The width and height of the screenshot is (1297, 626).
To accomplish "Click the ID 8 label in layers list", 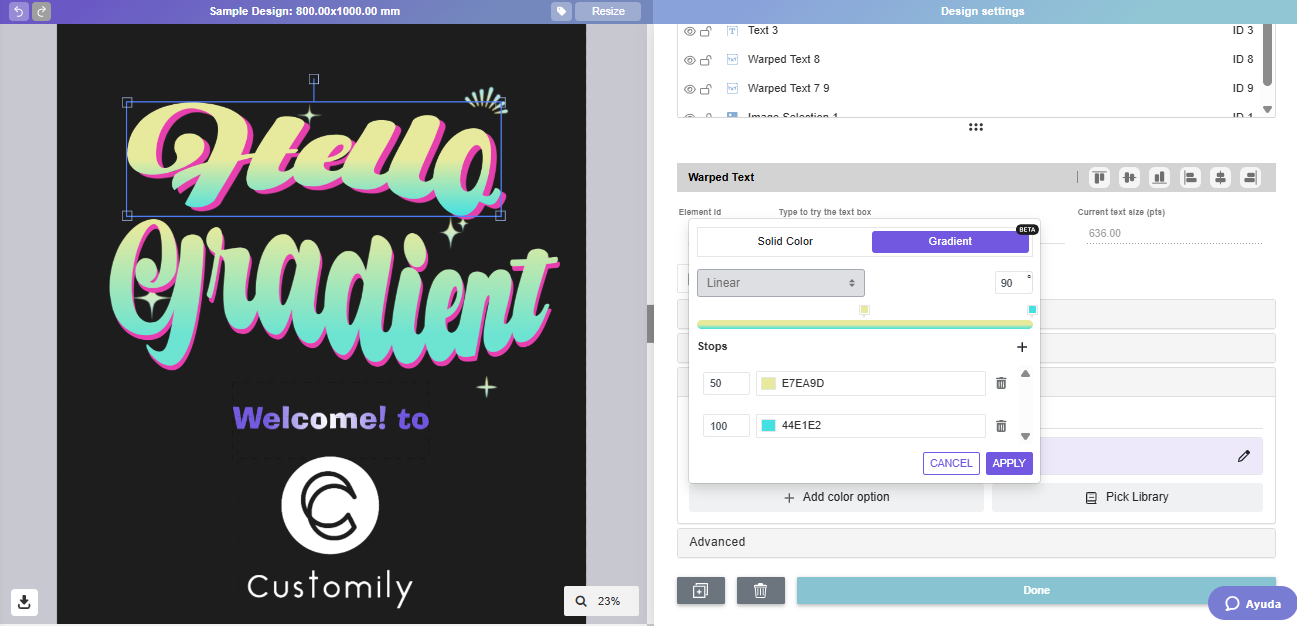I will pos(1243,60).
